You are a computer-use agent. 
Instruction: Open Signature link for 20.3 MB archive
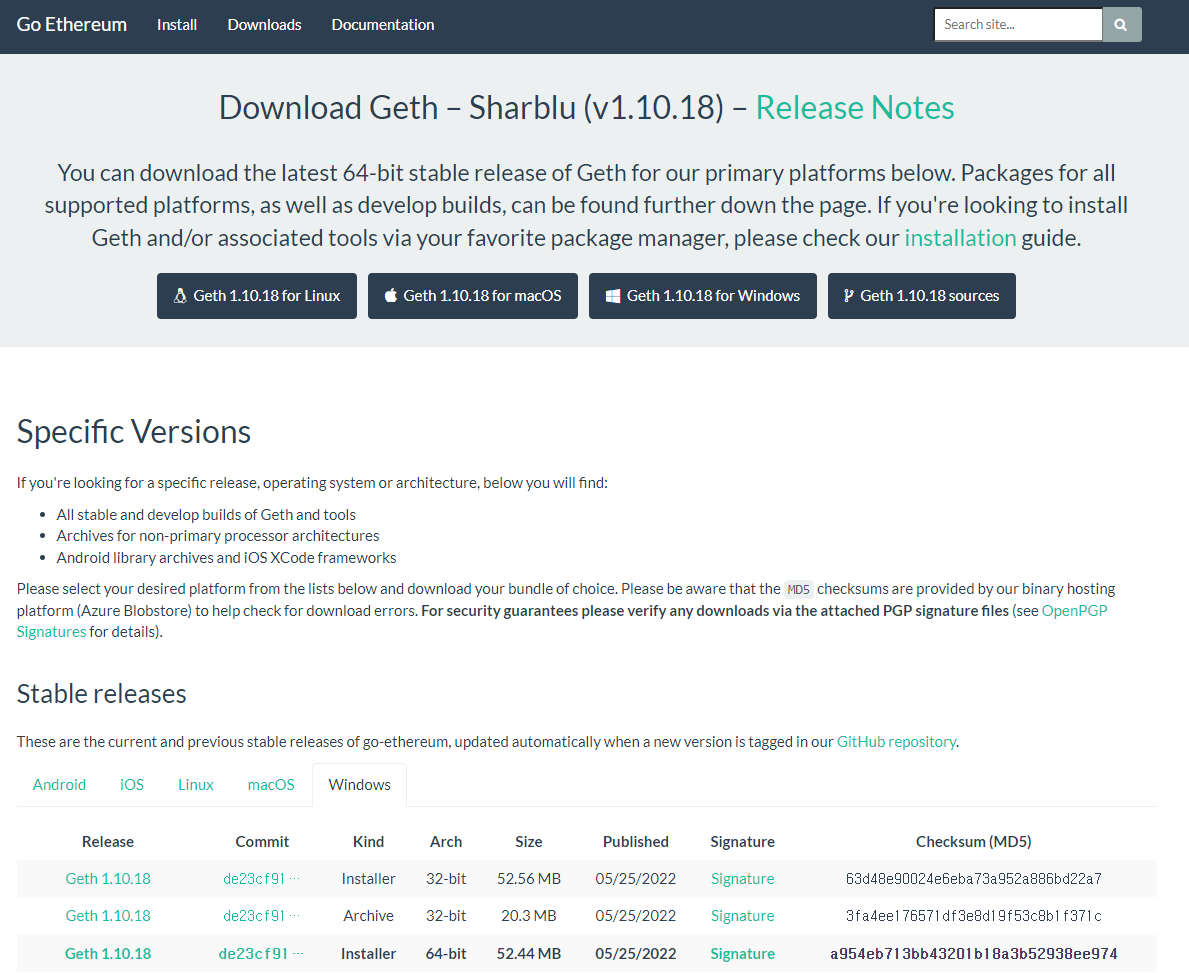742,916
